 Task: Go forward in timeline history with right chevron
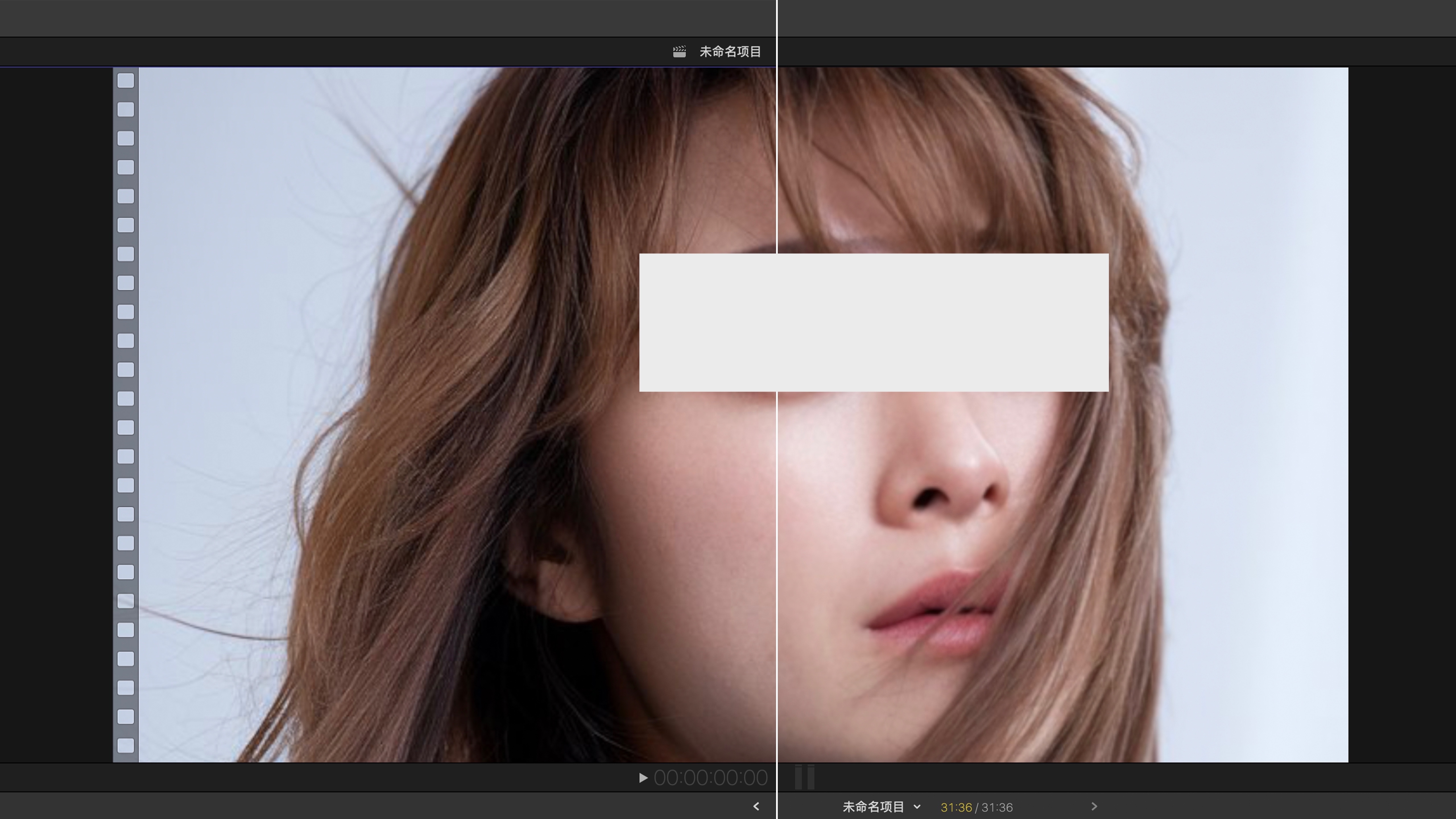pos(1094,806)
